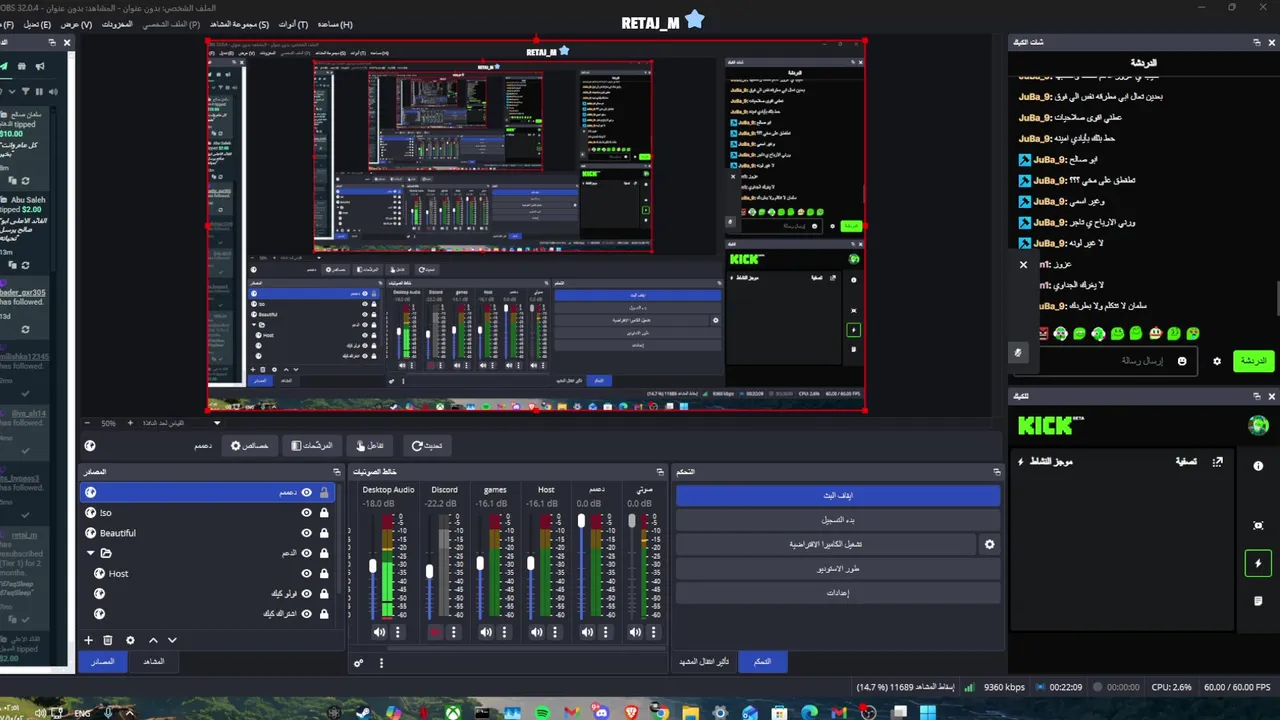Hide the Beautiful source via eye icon
This screenshot has height=720, width=1280.
click(307, 533)
